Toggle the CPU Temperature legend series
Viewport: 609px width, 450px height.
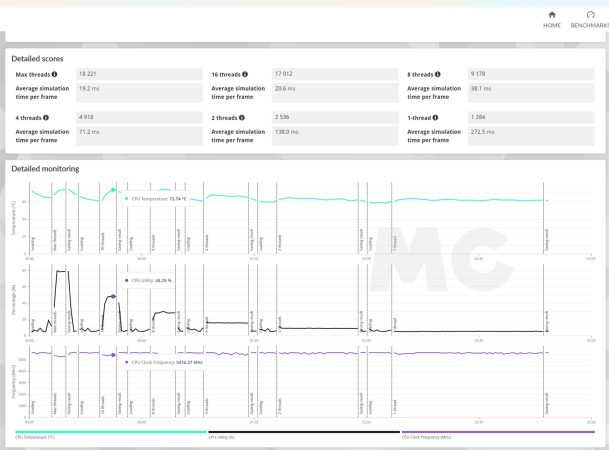point(34,437)
